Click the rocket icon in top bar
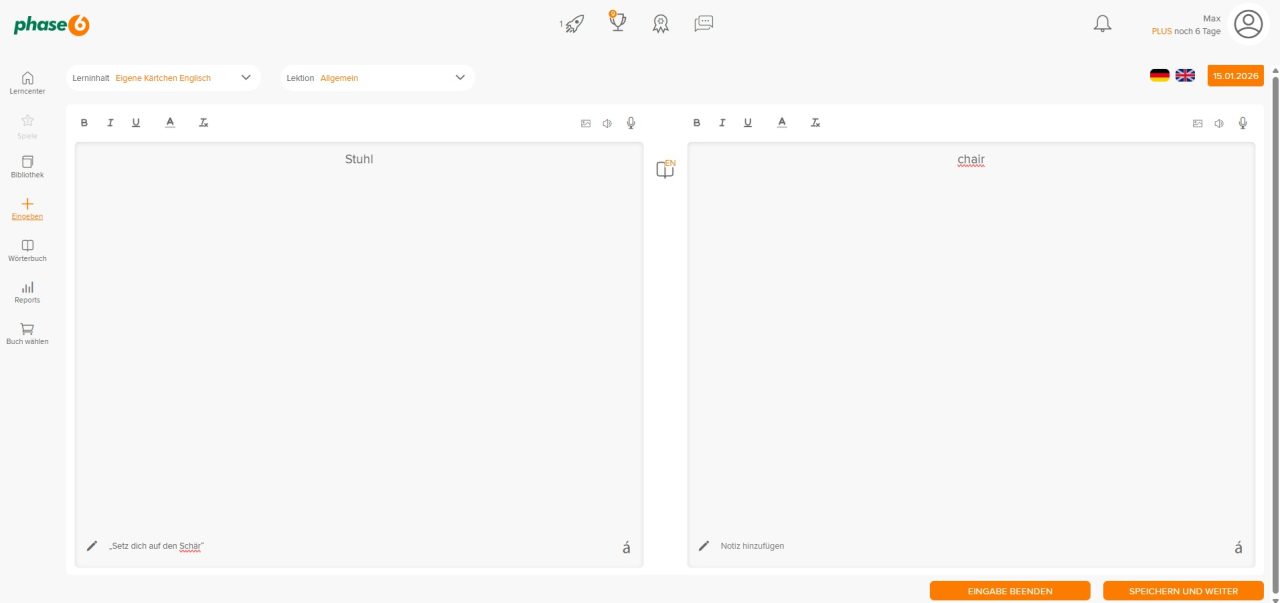 click(x=573, y=24)
